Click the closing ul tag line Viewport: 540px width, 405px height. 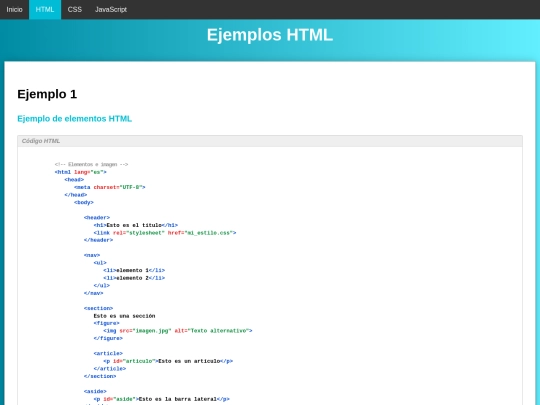point(102,285)
